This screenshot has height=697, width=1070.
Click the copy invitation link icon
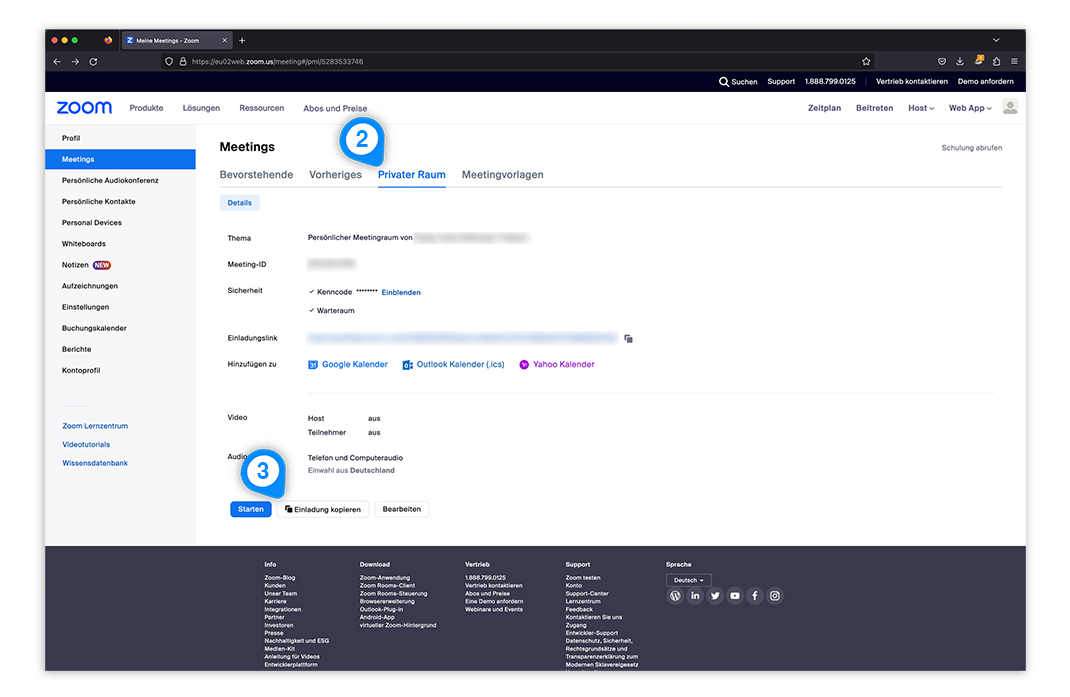[628, 339]
